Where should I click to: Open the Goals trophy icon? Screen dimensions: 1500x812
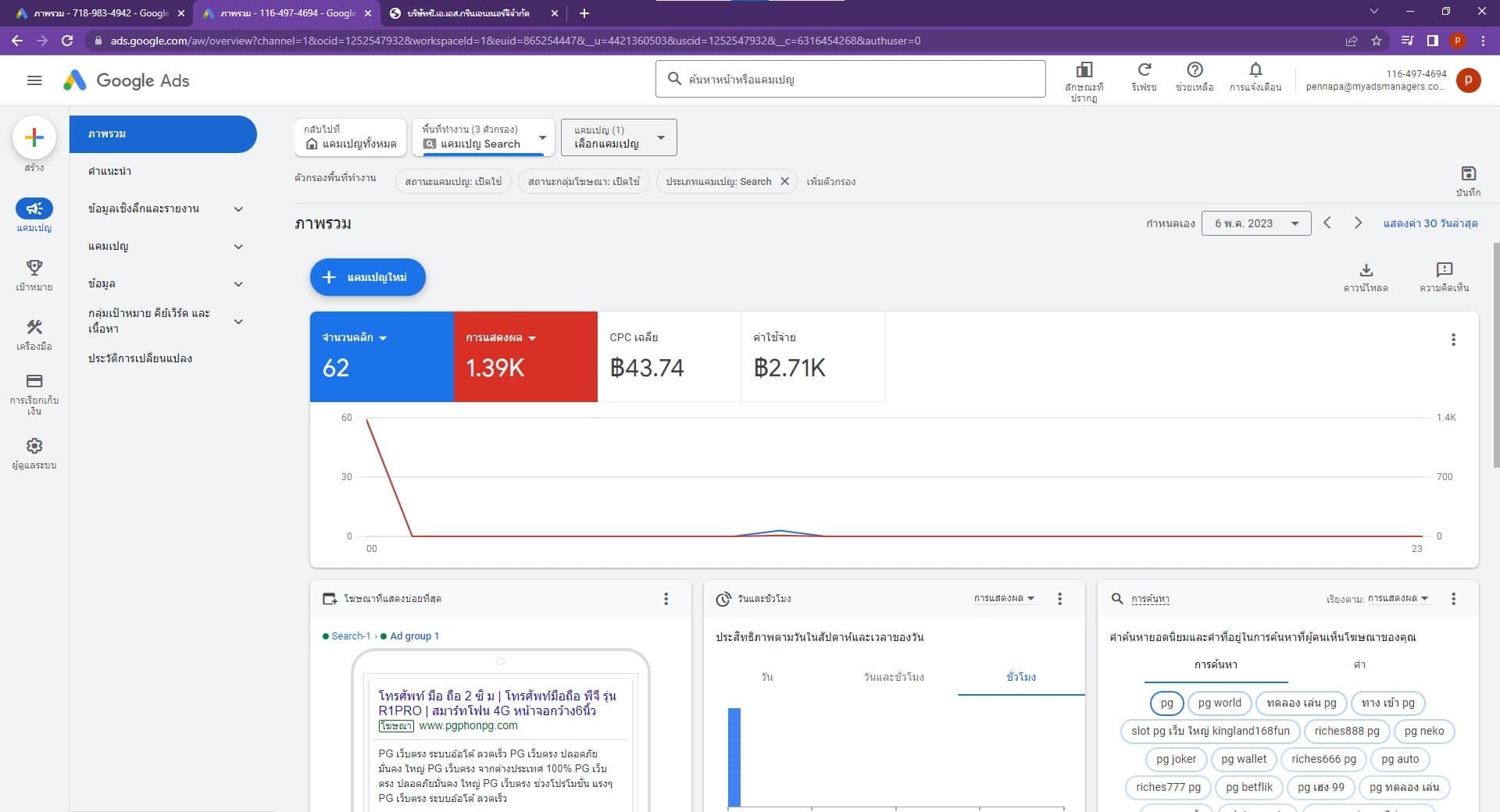(34, 268)
